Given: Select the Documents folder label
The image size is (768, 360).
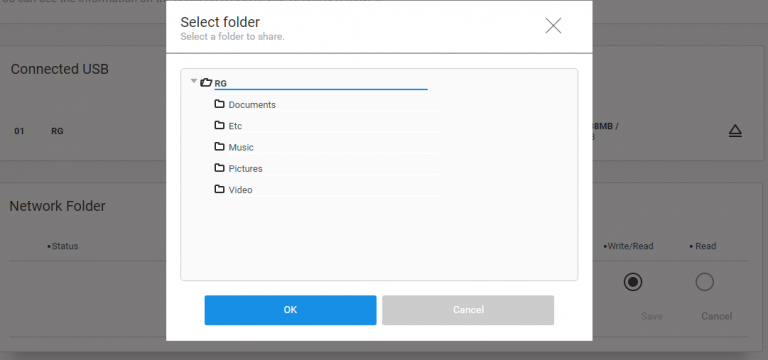Looking at the screenshot, I should point(252,105).
